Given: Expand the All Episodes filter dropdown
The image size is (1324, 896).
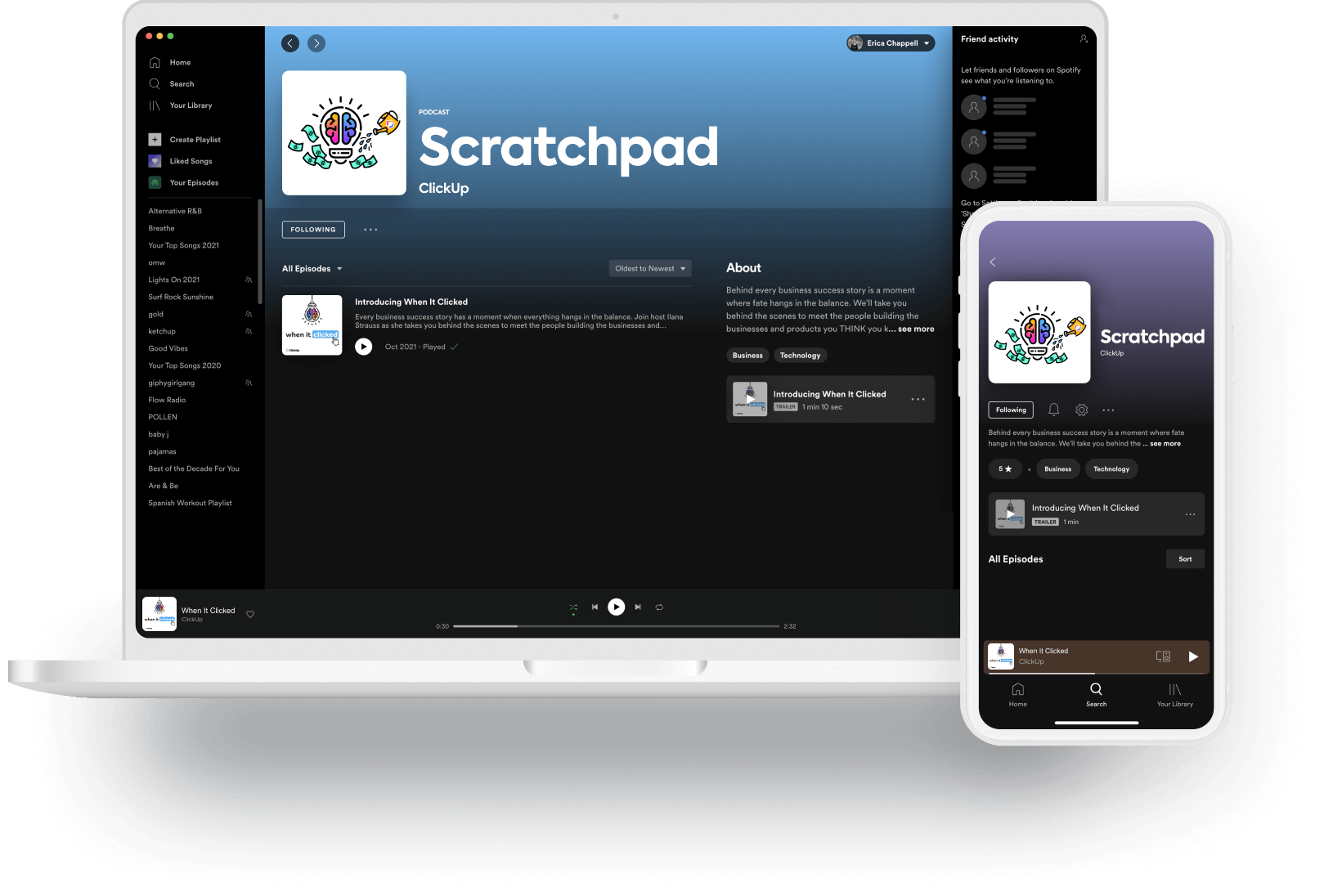Looking at the screenshot, I should (x=312, y=269).
